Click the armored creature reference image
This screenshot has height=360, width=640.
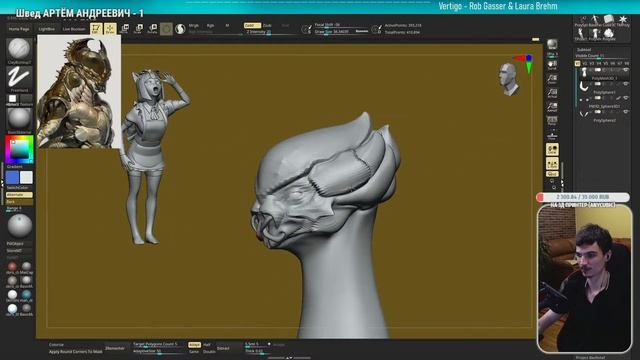pyautogui.click(x=79, y=91)
